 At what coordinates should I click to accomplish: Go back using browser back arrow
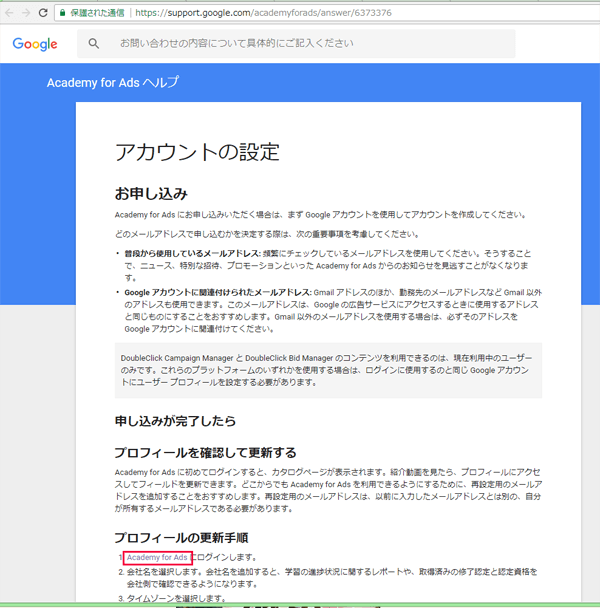coord(9,13)
